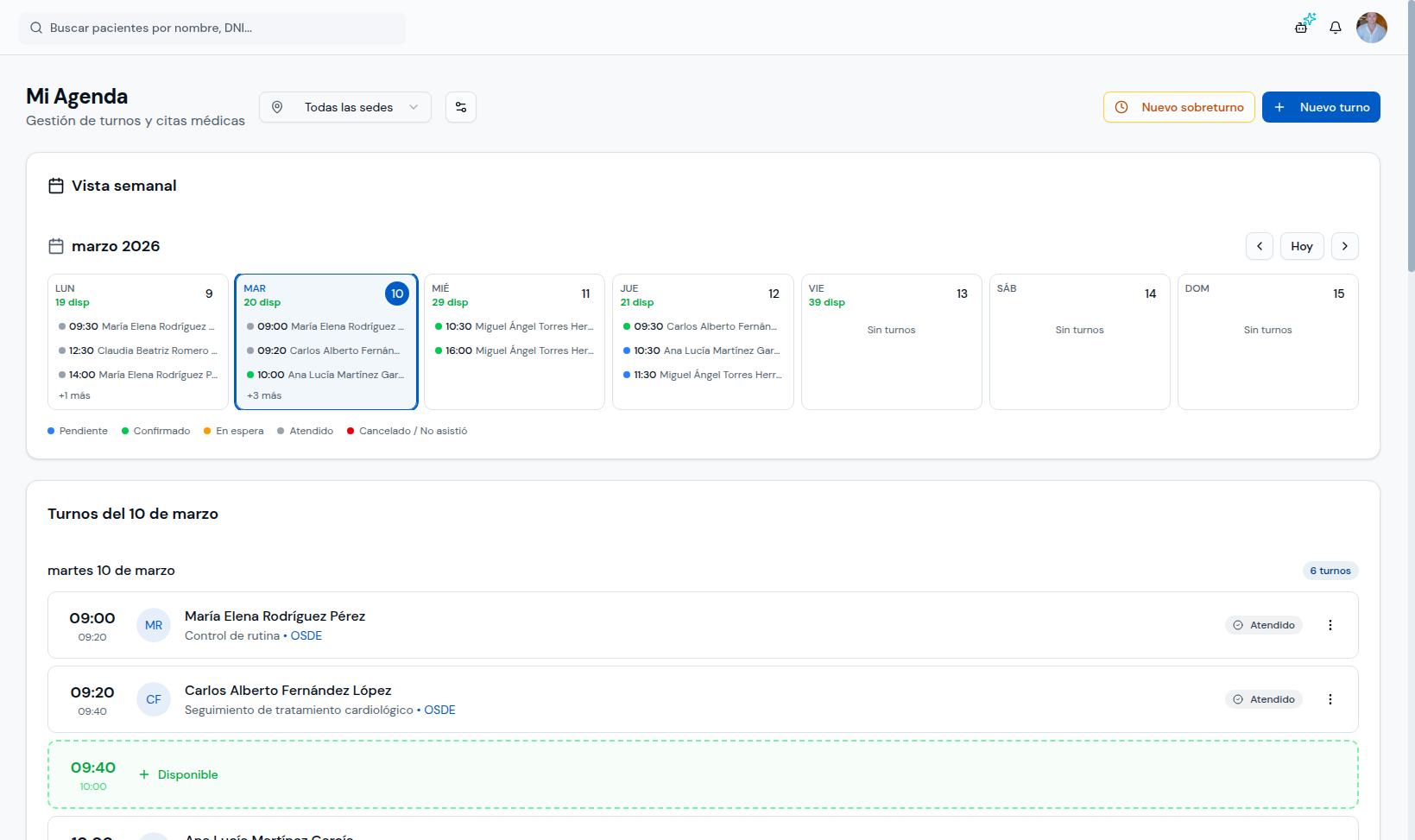
Task: Focus the patient search field
Action: pyautogui.click(x=212, y=28)
